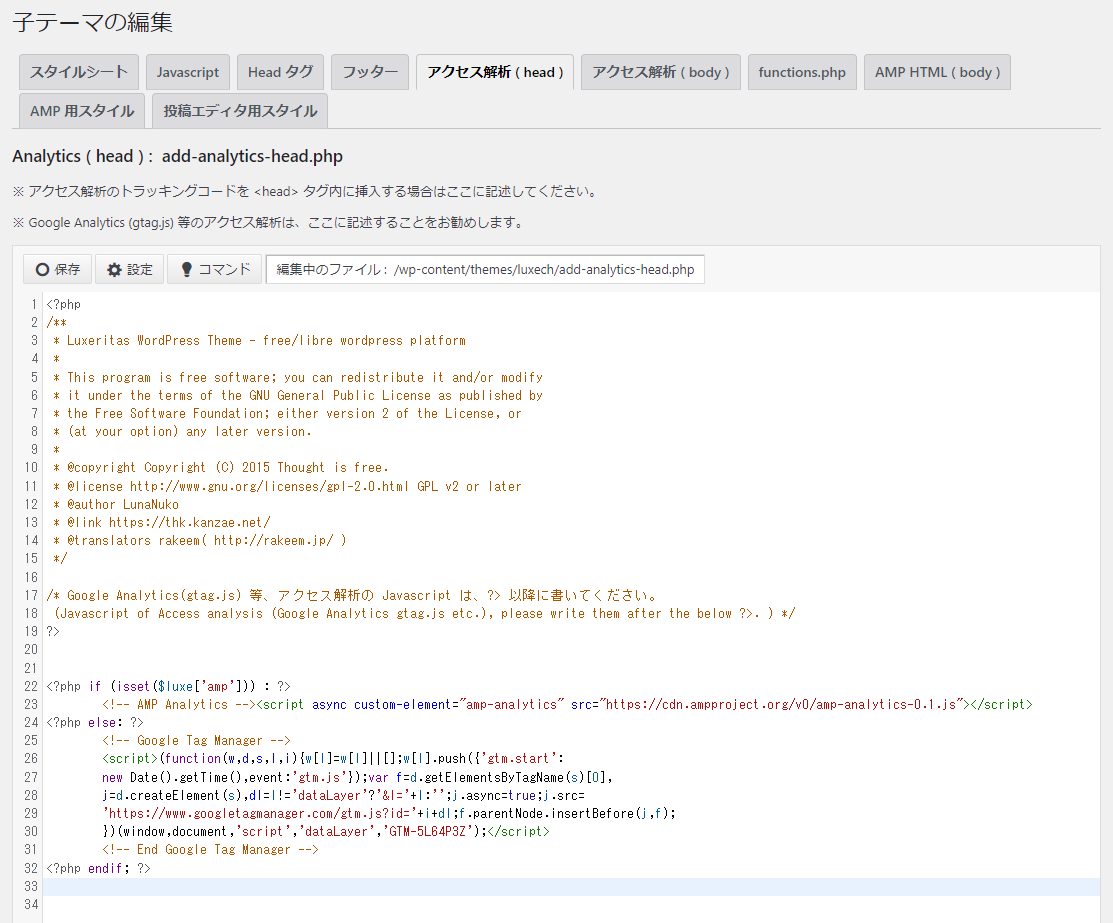Click the lightbulb icon on the コマンド button
The width and height of the screenshot is (1113, 923).
point(187,269)
